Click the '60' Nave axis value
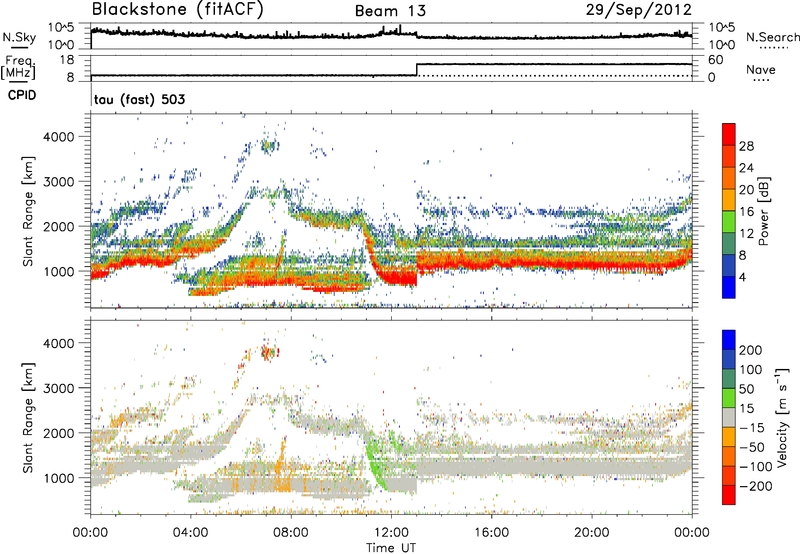Viewport: 800px width, 554px height. 715,60
